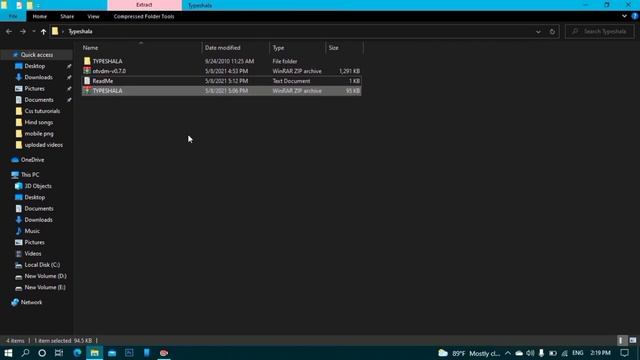Open Cortana circle on taskbar
Screen dimensions: 640x360
pyautogui.click(x=42, y=353)
